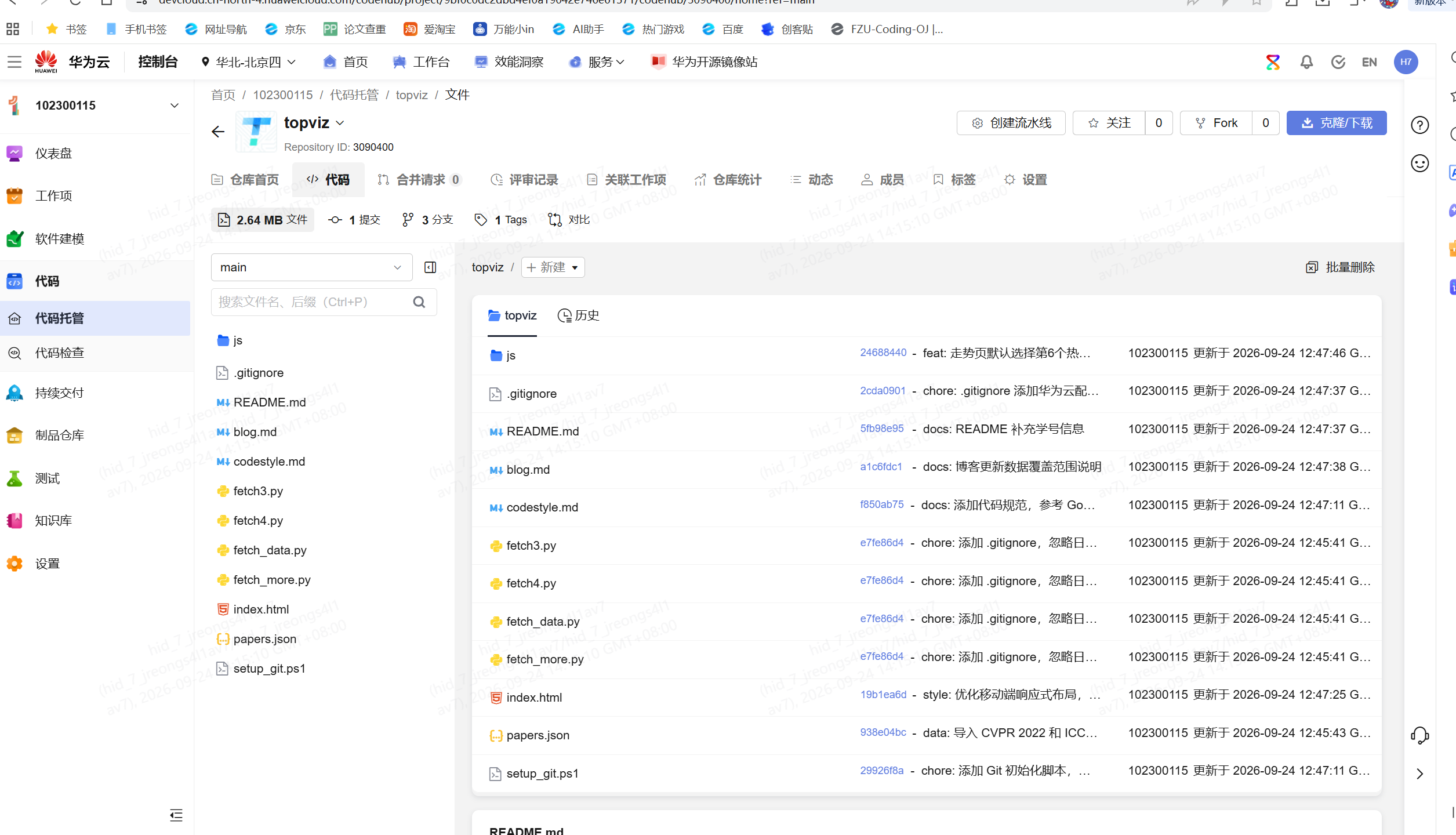This screenshot has height=835, width=1456.
Task: Open 华为开源镜像站 in the header
Action: coord(705,62)
